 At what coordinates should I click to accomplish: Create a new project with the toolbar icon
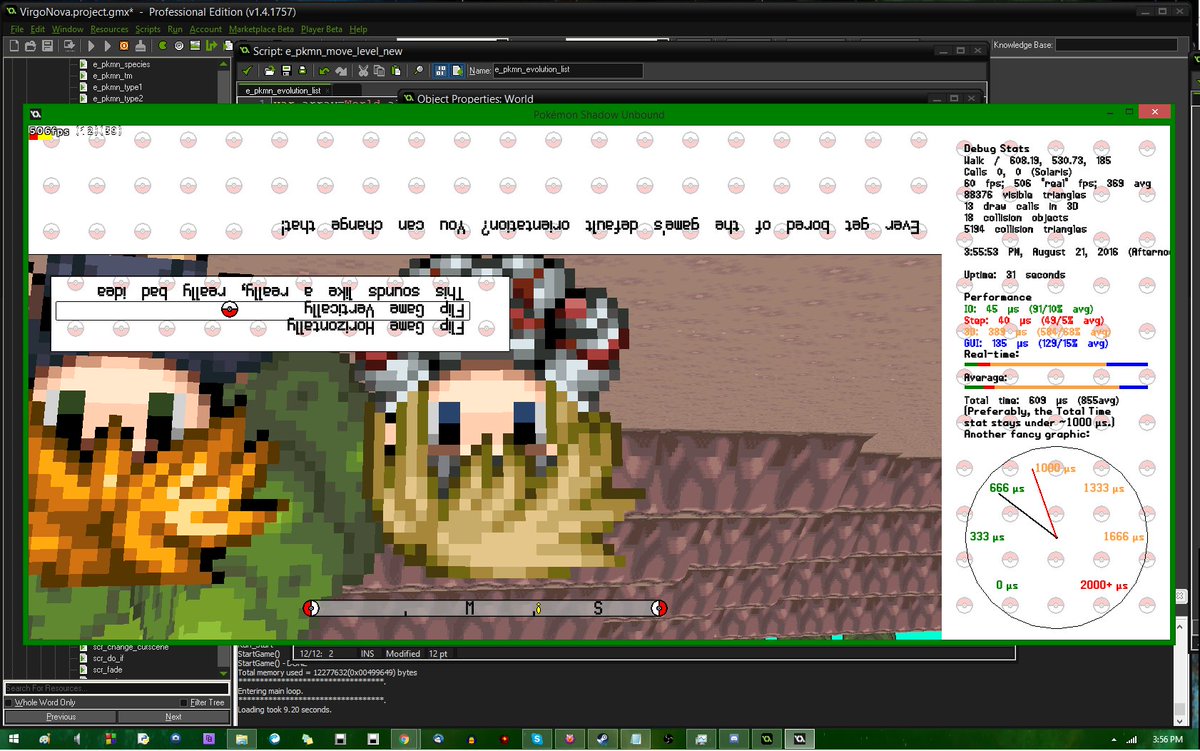click(x=14, y=45)
